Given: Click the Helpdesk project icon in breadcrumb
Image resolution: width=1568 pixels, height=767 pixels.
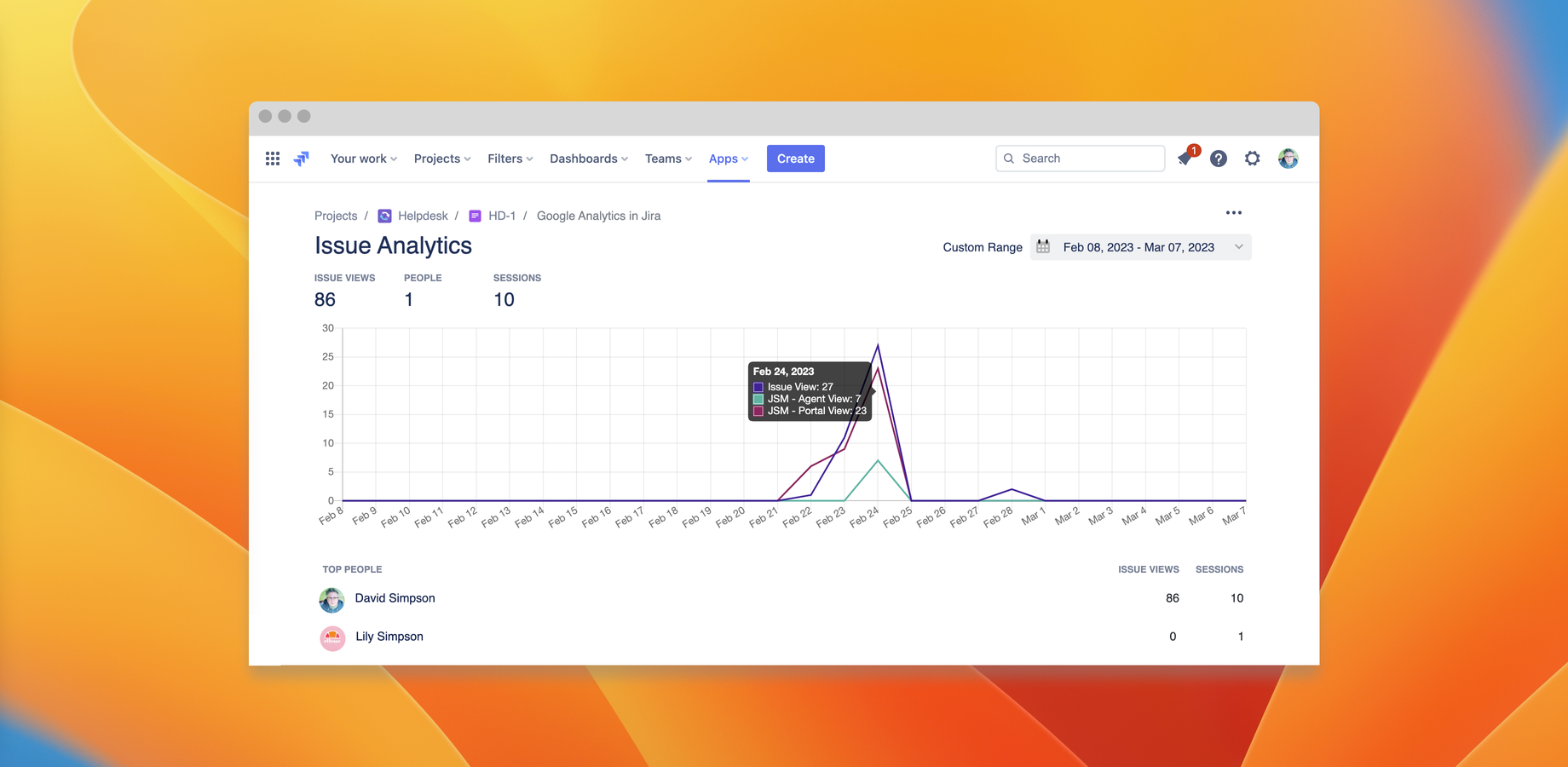Looking at the screenshot, I should [x=384, y=216].
